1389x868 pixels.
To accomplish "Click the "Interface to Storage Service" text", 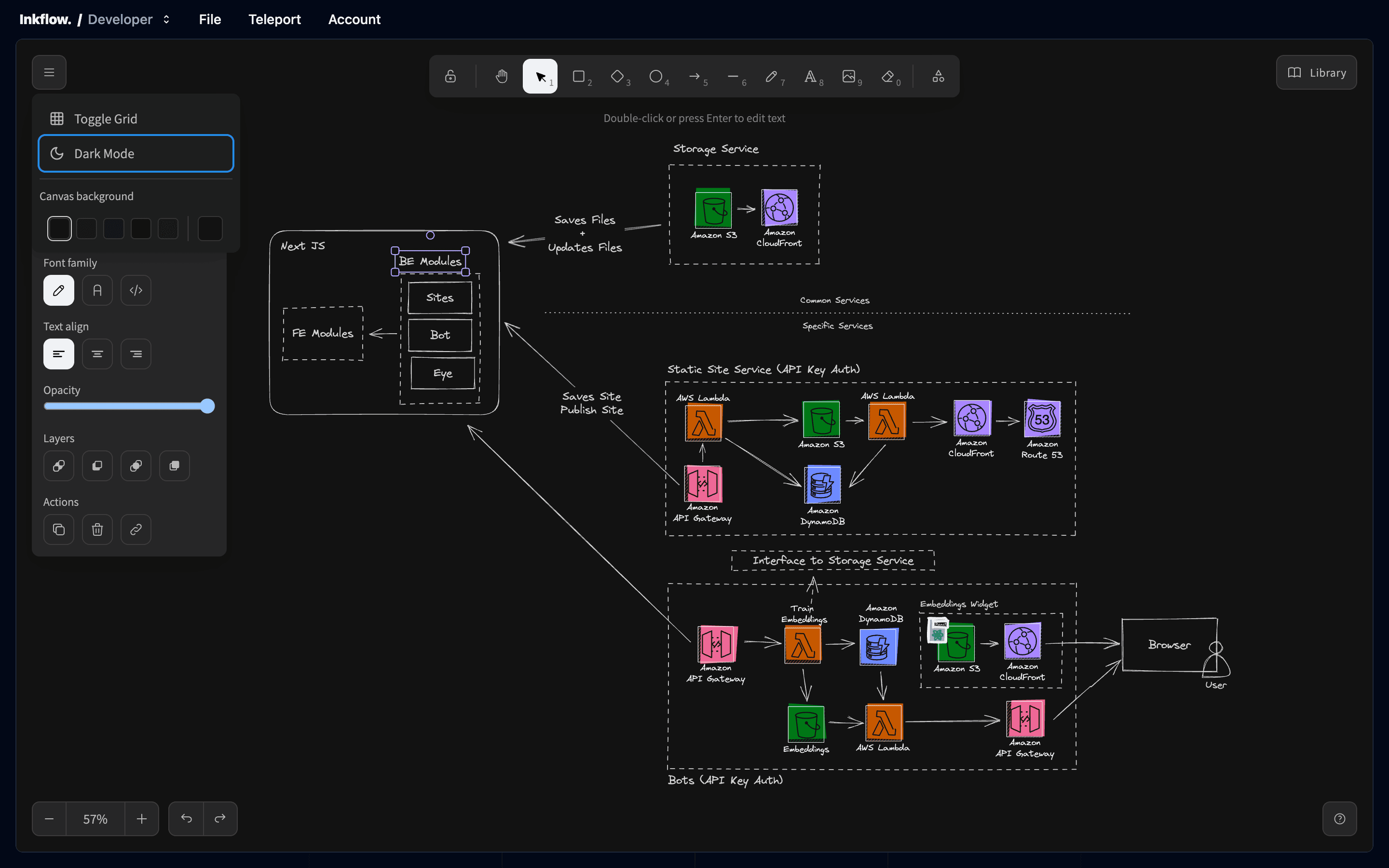I will tap(833, 560).
